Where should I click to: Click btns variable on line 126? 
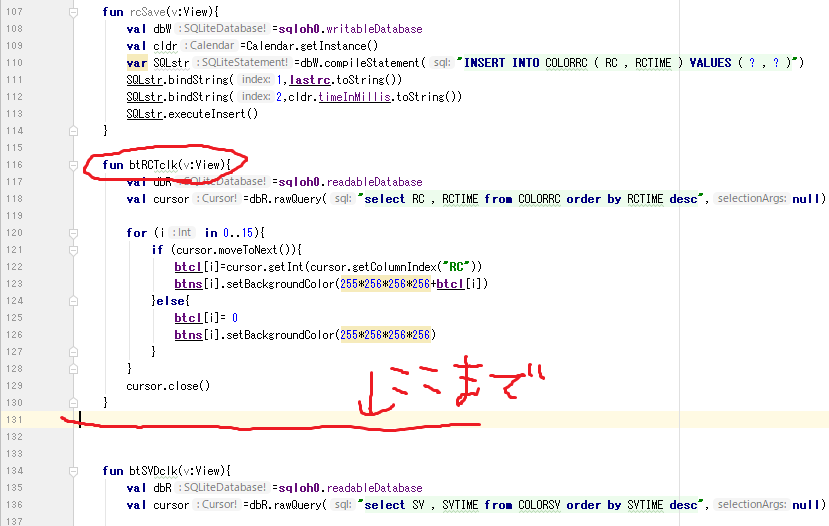point(188,335)
